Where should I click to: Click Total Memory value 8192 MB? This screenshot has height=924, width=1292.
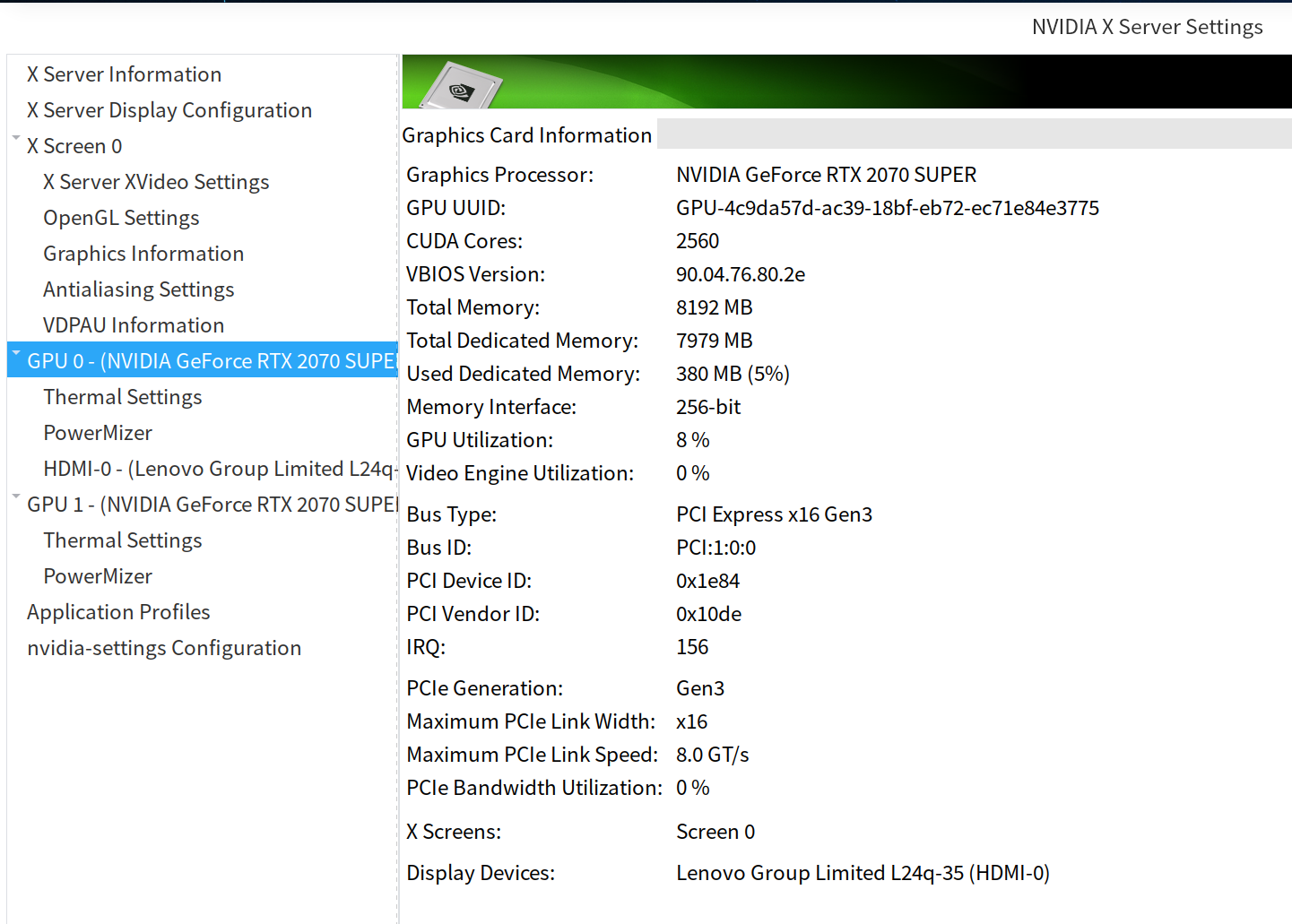(x=715, y=307)
